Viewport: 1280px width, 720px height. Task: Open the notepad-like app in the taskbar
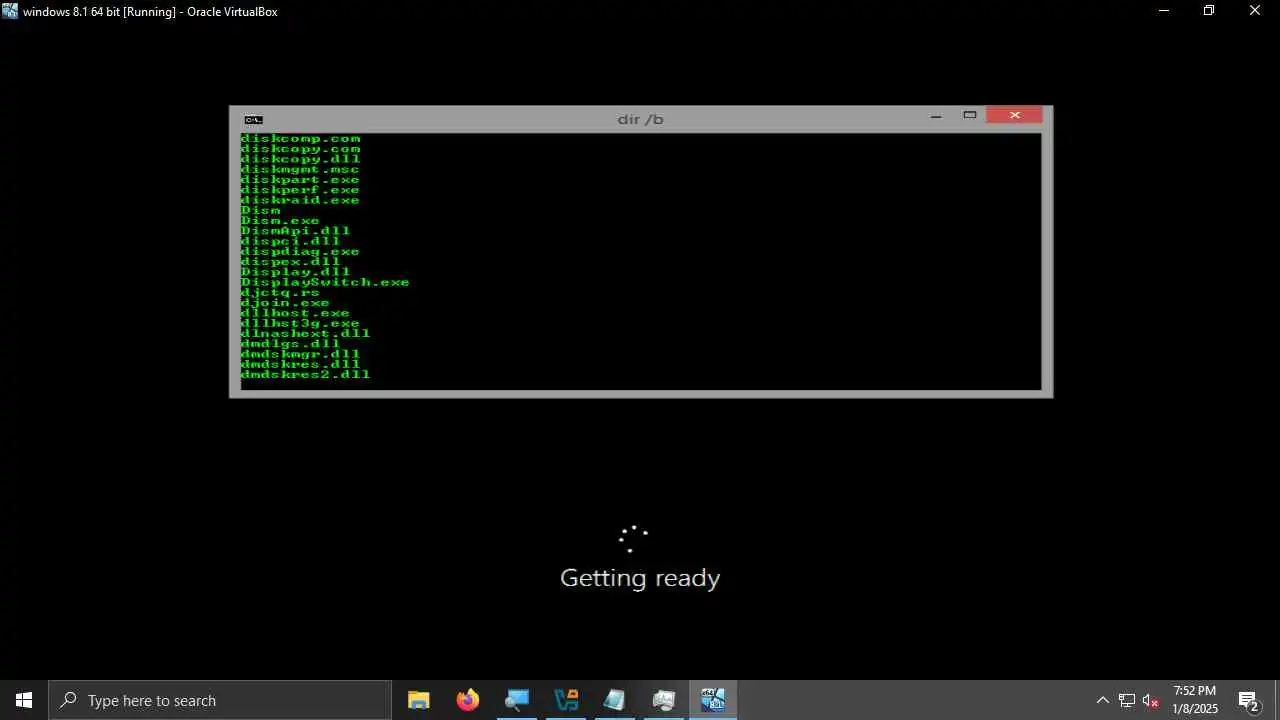(615, 700)
